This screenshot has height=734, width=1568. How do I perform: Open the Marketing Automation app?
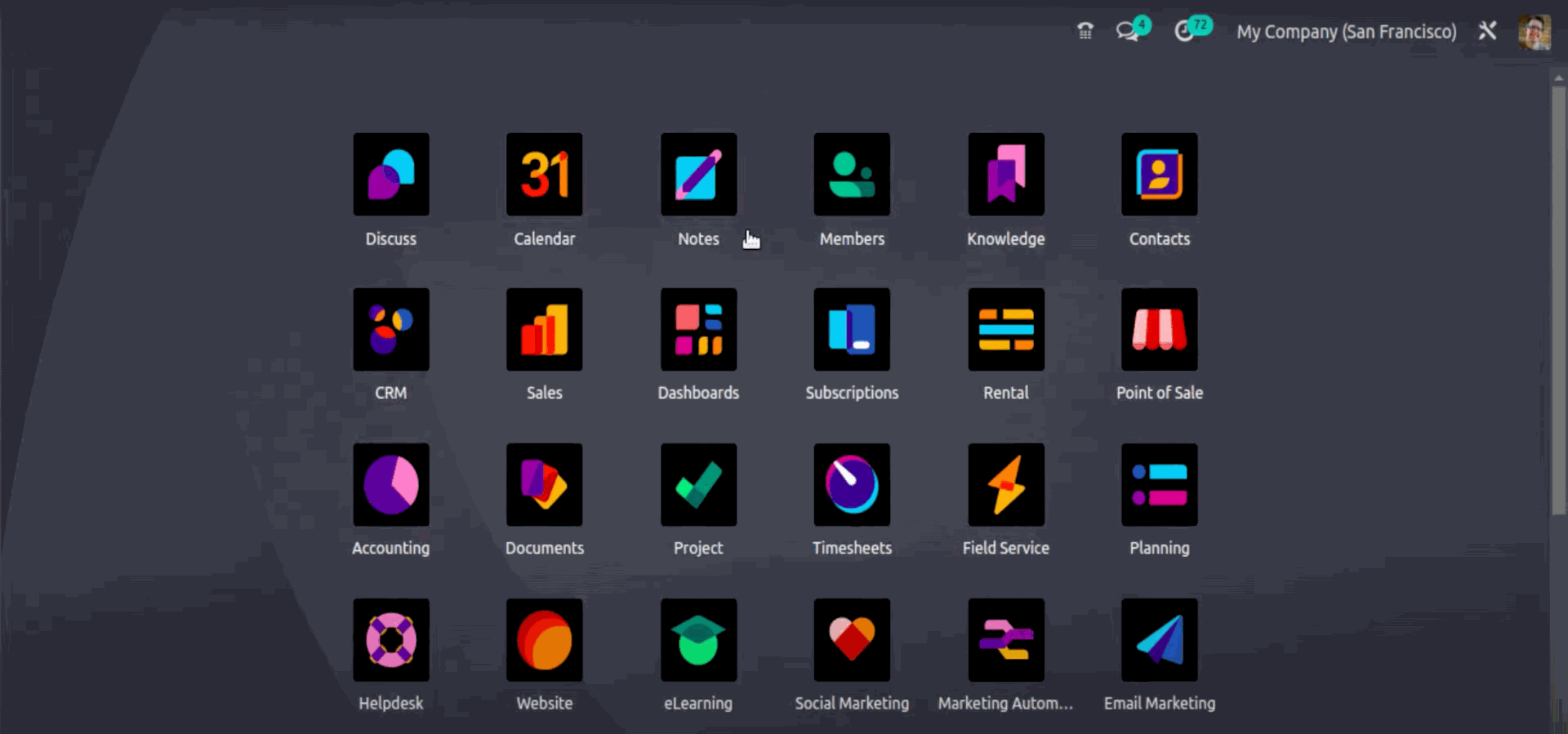point(1005,640)
